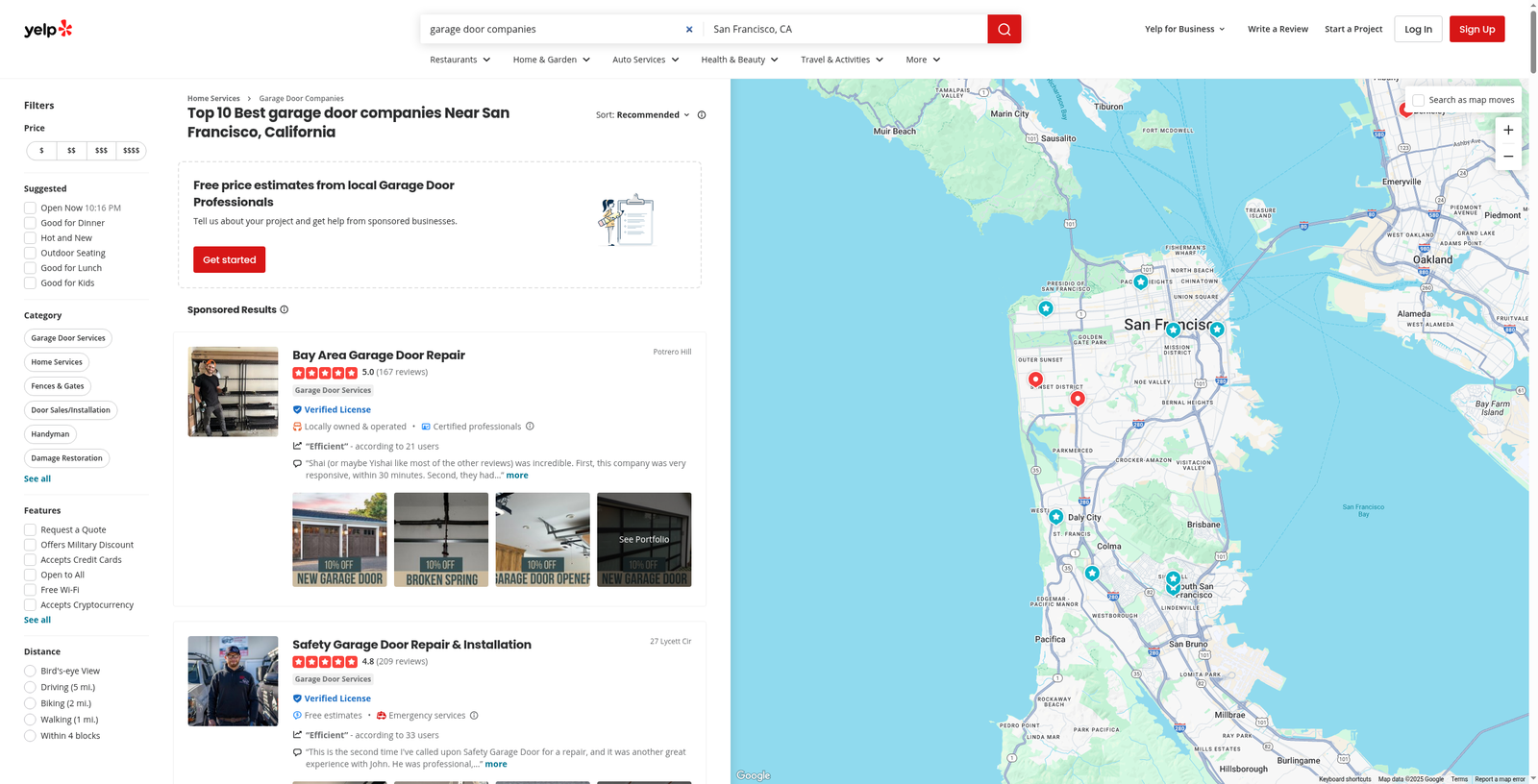Open Safety Garage Door Repair & Installation listing
The image size is (1538, 784).
[411, 645]
